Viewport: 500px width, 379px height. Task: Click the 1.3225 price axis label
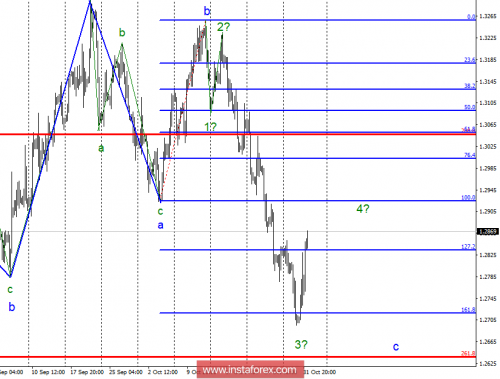click(488, 38)
